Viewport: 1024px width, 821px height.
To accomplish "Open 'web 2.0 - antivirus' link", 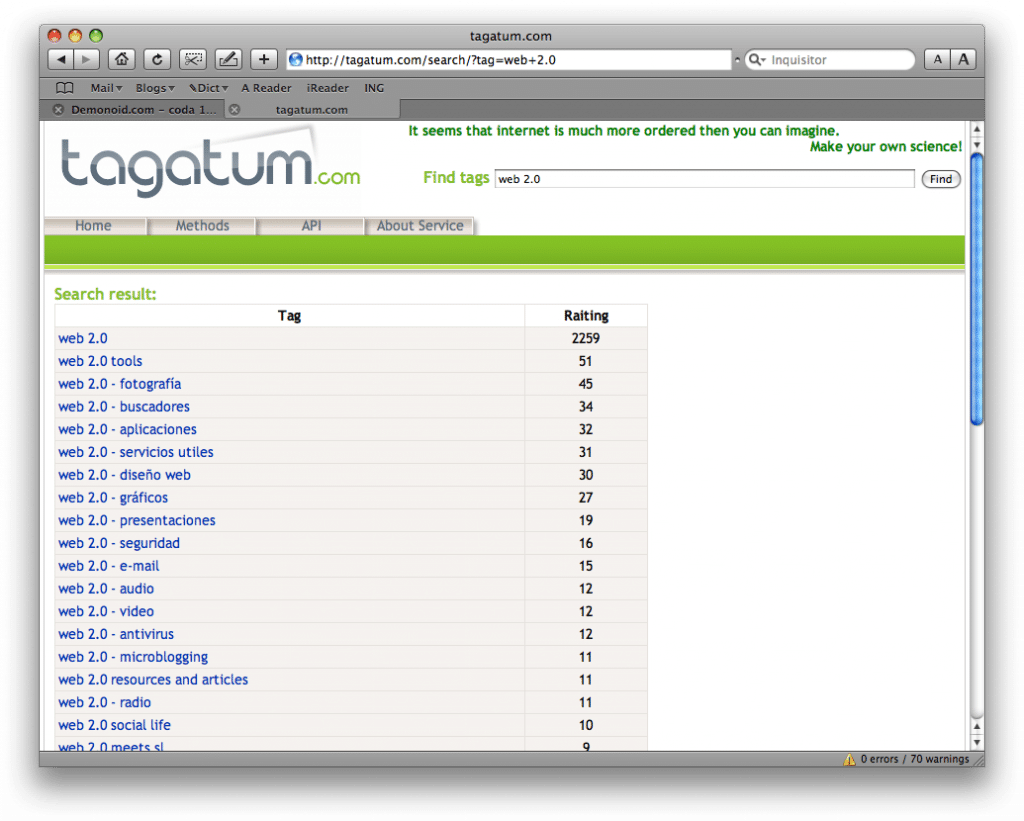I will (x=116, y=634).
